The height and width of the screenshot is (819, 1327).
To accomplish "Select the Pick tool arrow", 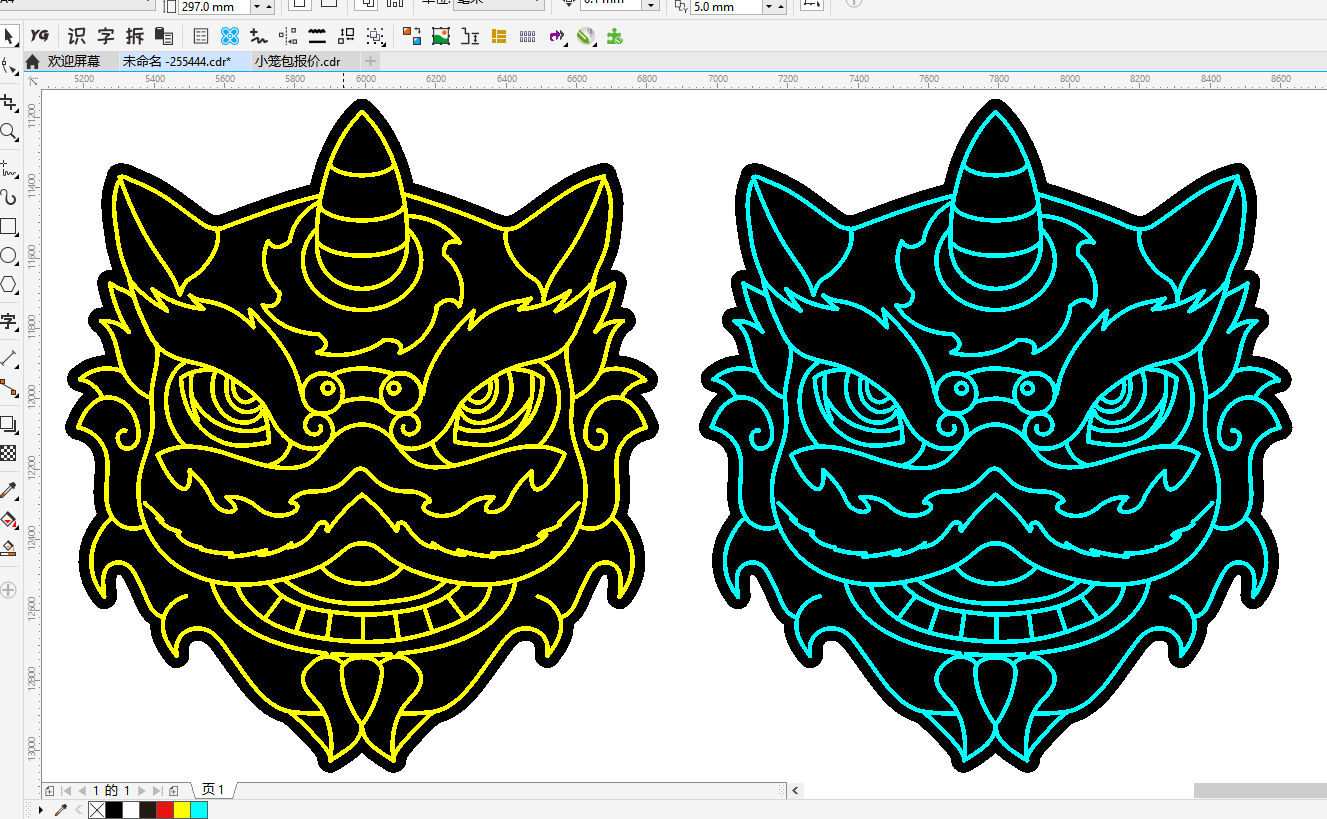I will [x=9, y=37].
